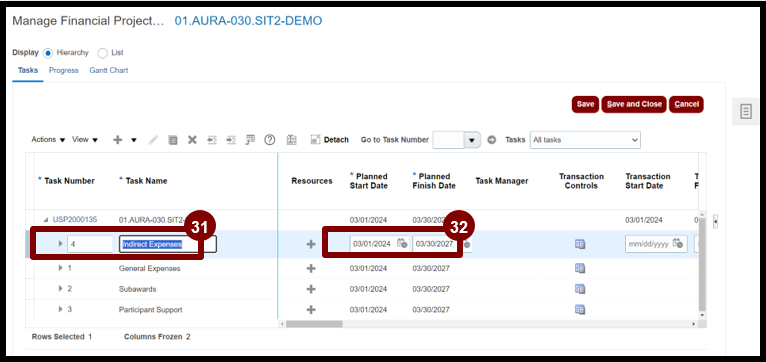Click the pencil edit icon in toolbar
This screenshot has height=362, width=766.
153,140
